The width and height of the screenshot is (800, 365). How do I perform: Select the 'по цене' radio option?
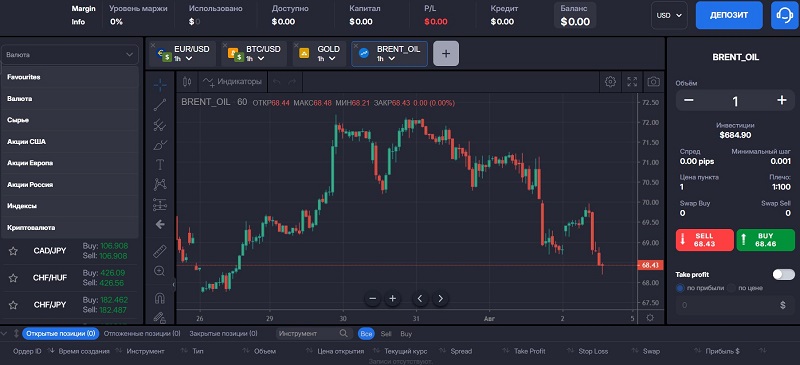pyautogui.click(x=732, y=288)
